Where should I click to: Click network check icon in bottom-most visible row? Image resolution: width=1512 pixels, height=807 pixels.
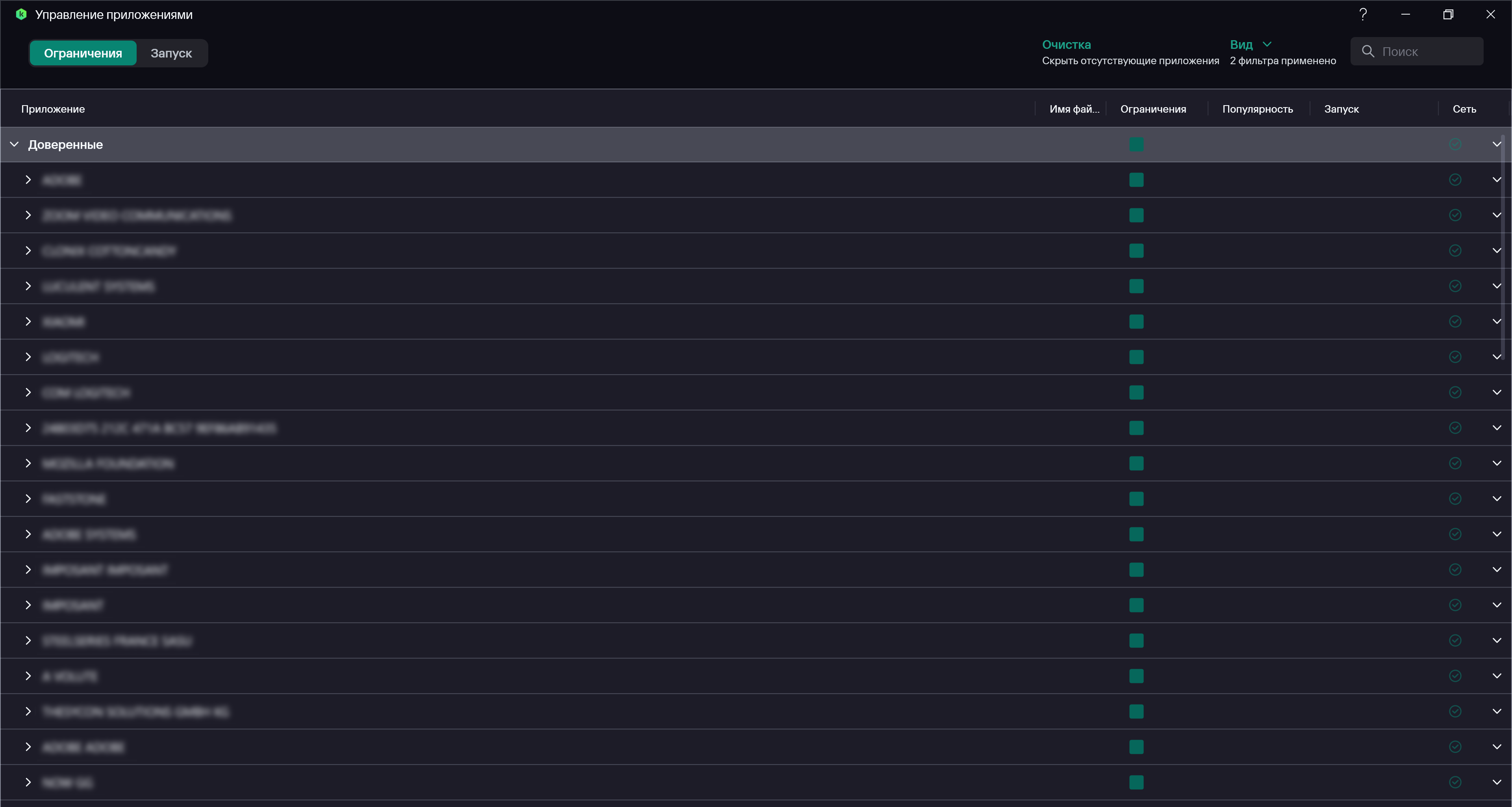[x=1455, y=782]
